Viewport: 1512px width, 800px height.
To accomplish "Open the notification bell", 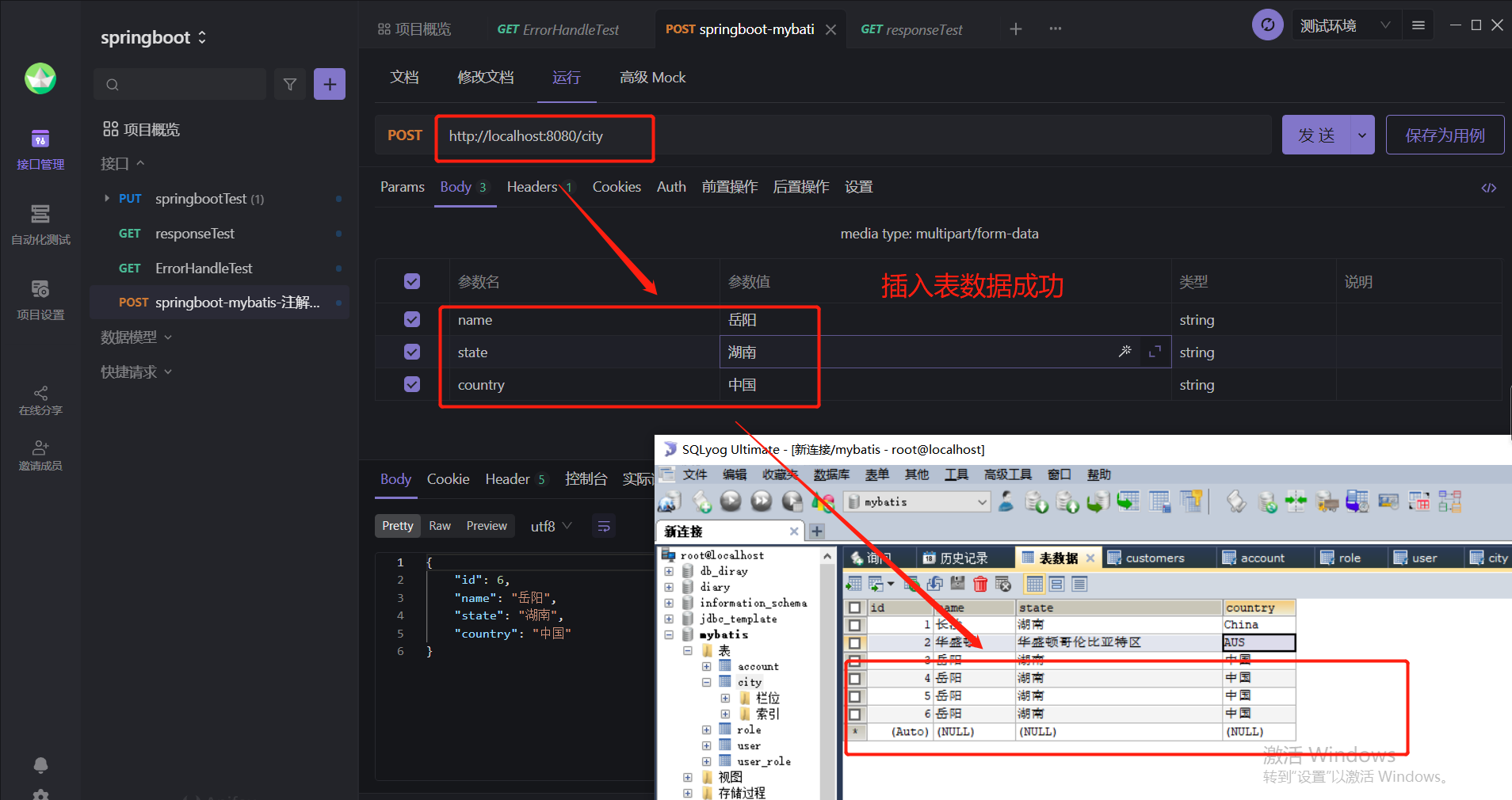I will [40, 765].
